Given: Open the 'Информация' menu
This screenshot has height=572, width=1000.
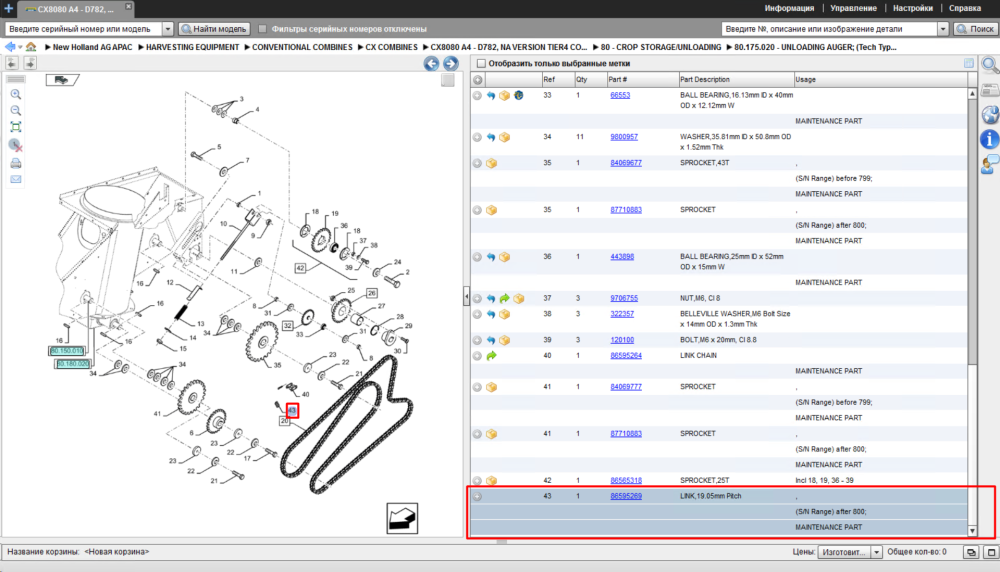Looking at the screenshot, I should [x=789, y=8].
